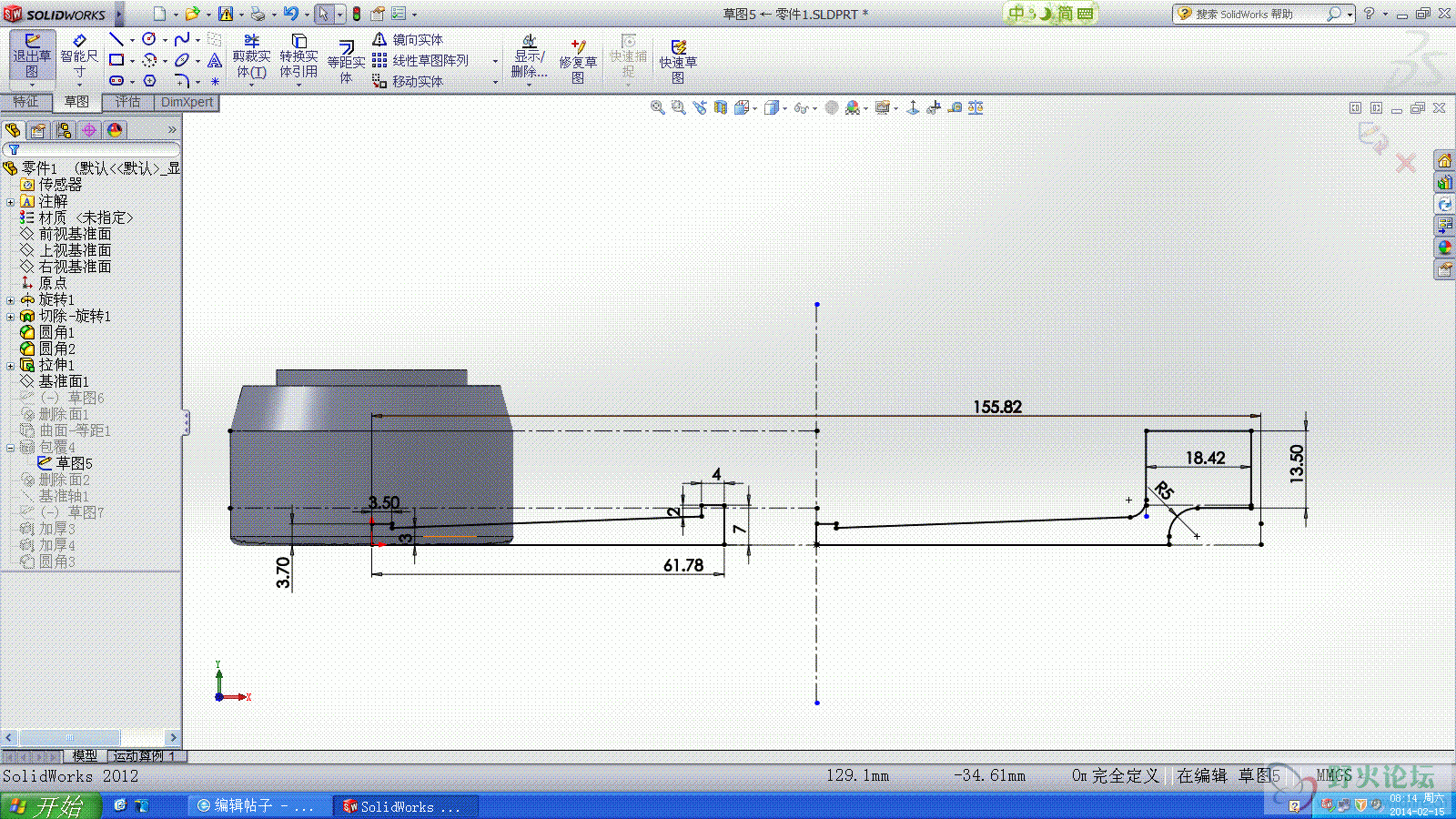Open the linear sketch pattern dropdown arrow
Viewport: 1456px width, 819px height.
click(495, 61)
